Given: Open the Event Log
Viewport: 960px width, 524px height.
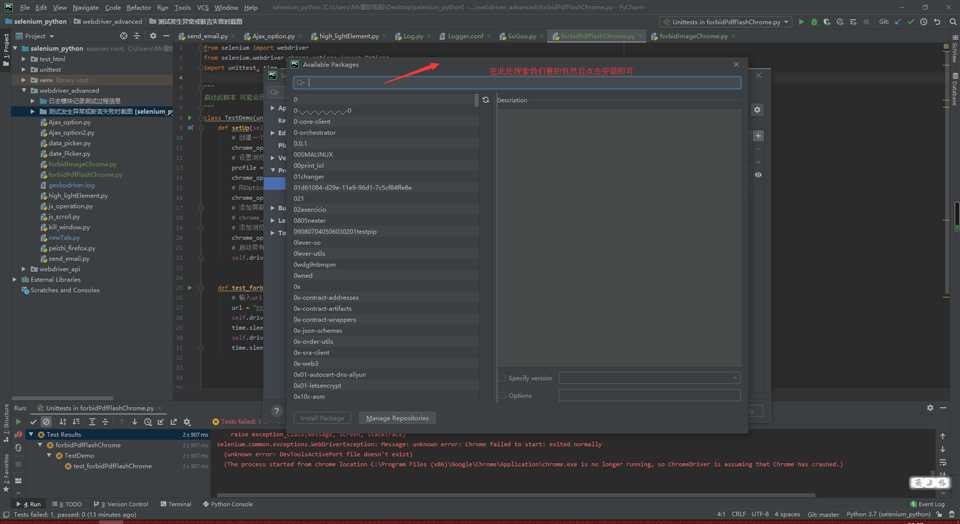Looking at the screenshot, I should [x=928, y=504].
